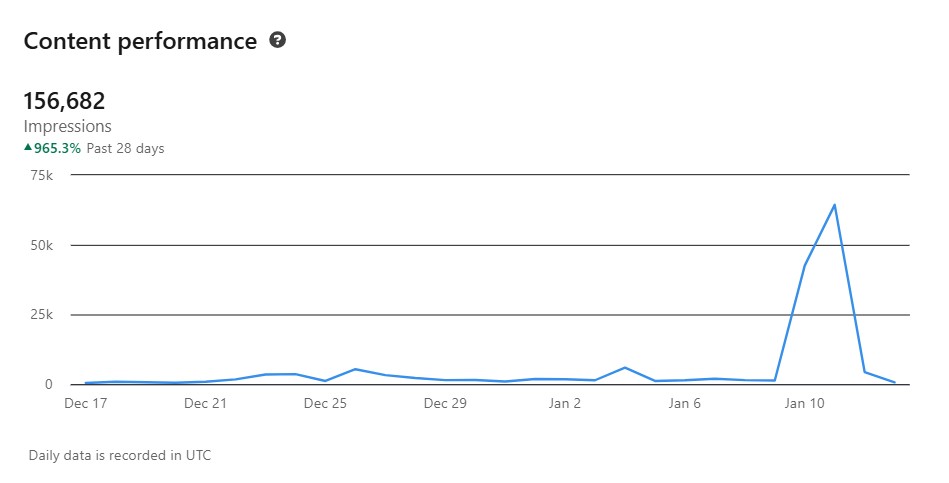The height and width of the screenshot is (483, 949).
Task: Click the 0 y-axis label
Action: pyautogui.click(x=48, y=385)
